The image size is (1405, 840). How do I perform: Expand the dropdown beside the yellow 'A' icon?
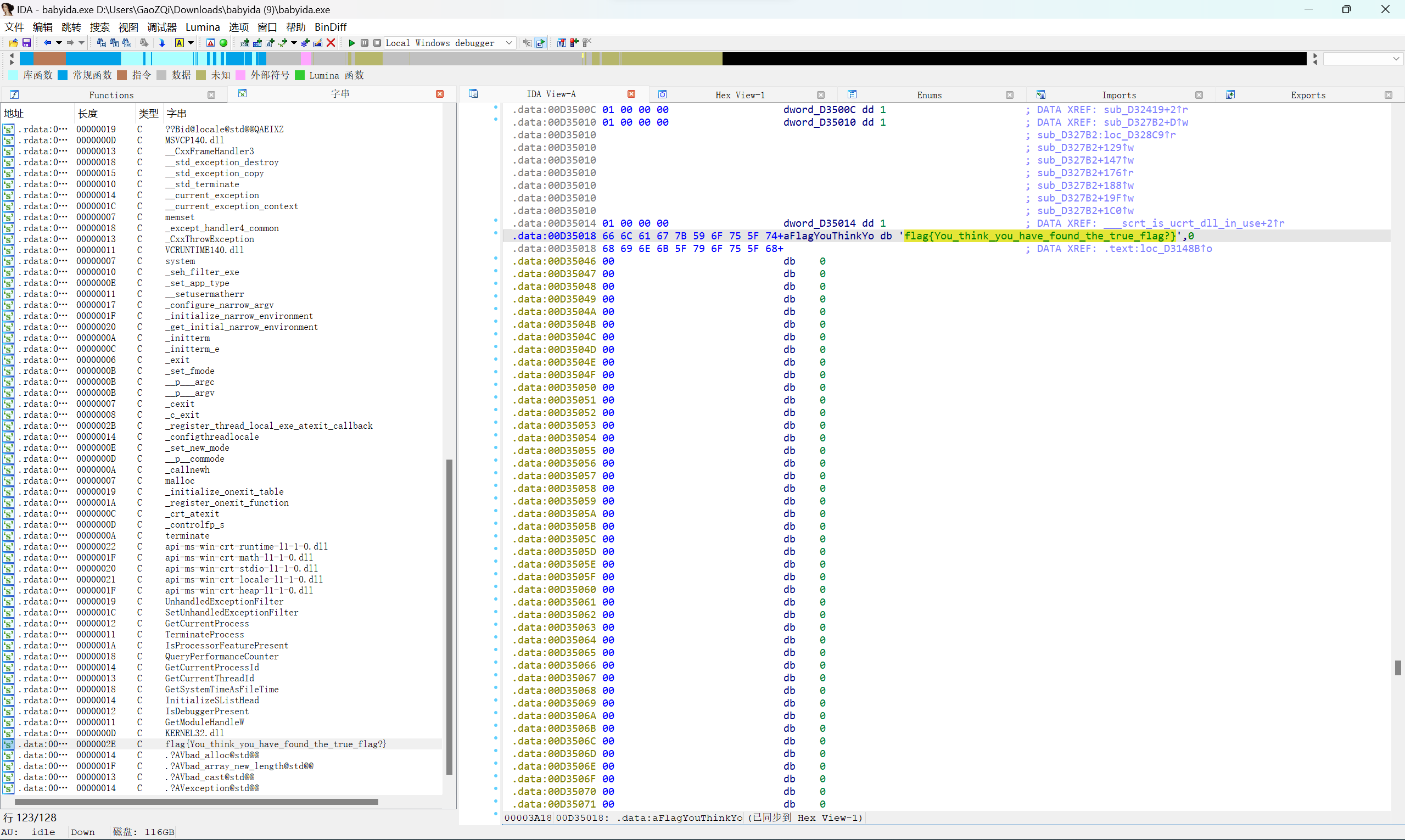pos(191,43)
